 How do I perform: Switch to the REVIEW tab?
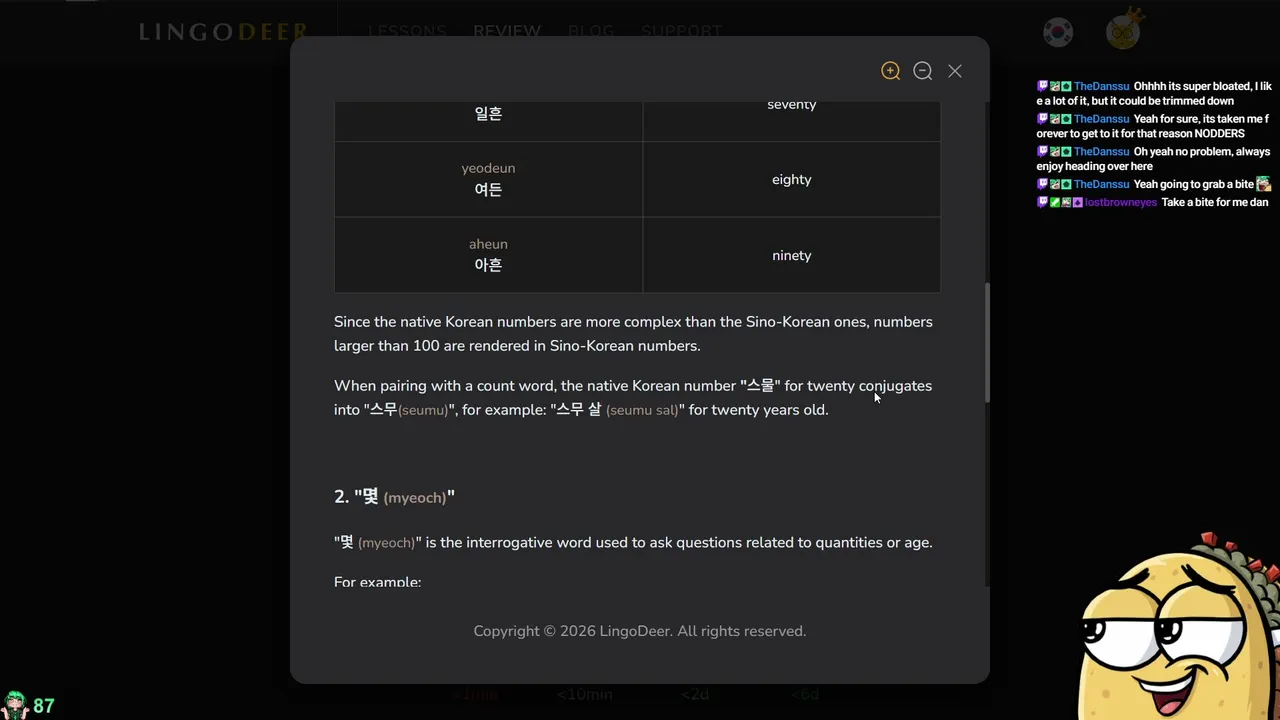(507, 32)
